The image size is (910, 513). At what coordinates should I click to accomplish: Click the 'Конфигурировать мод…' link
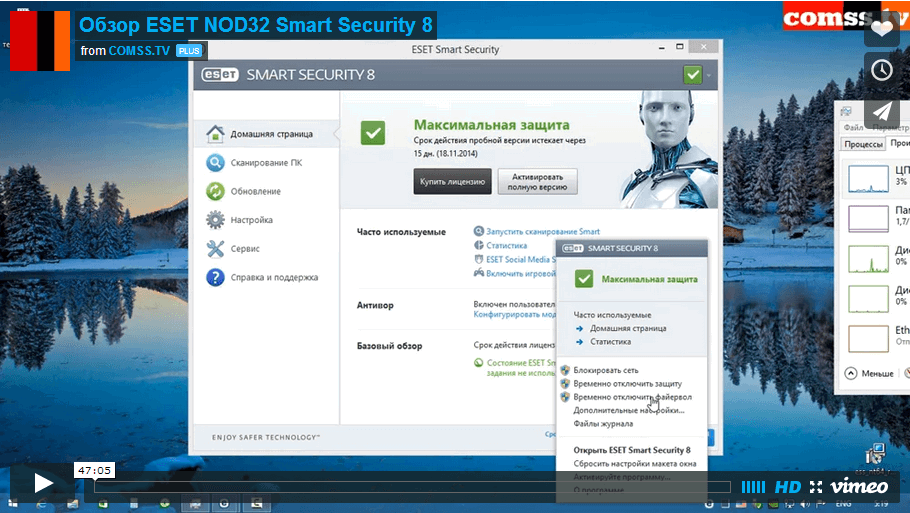tap(514, 314)
